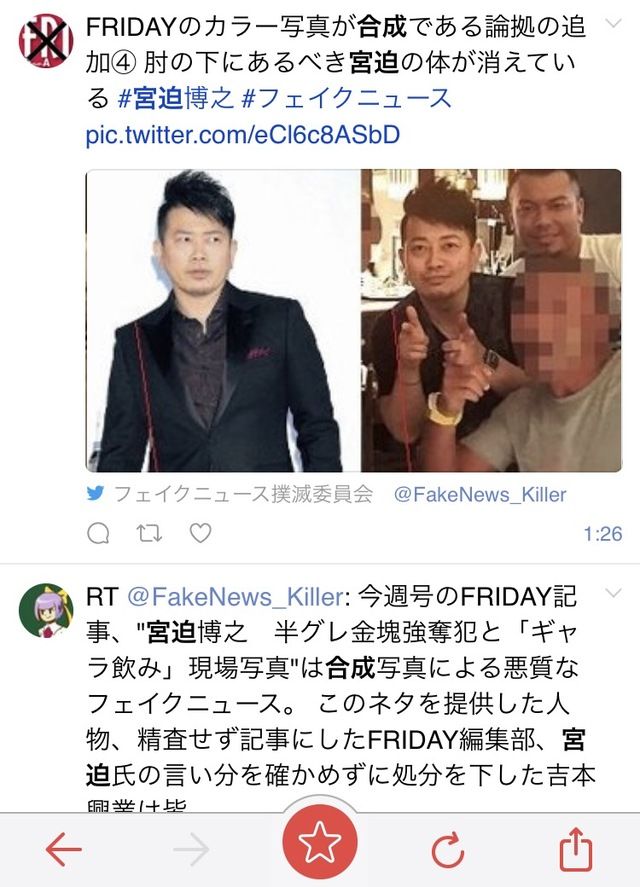
Task: Reload page with the refresh icon
Action: click(x=448, y=850)
